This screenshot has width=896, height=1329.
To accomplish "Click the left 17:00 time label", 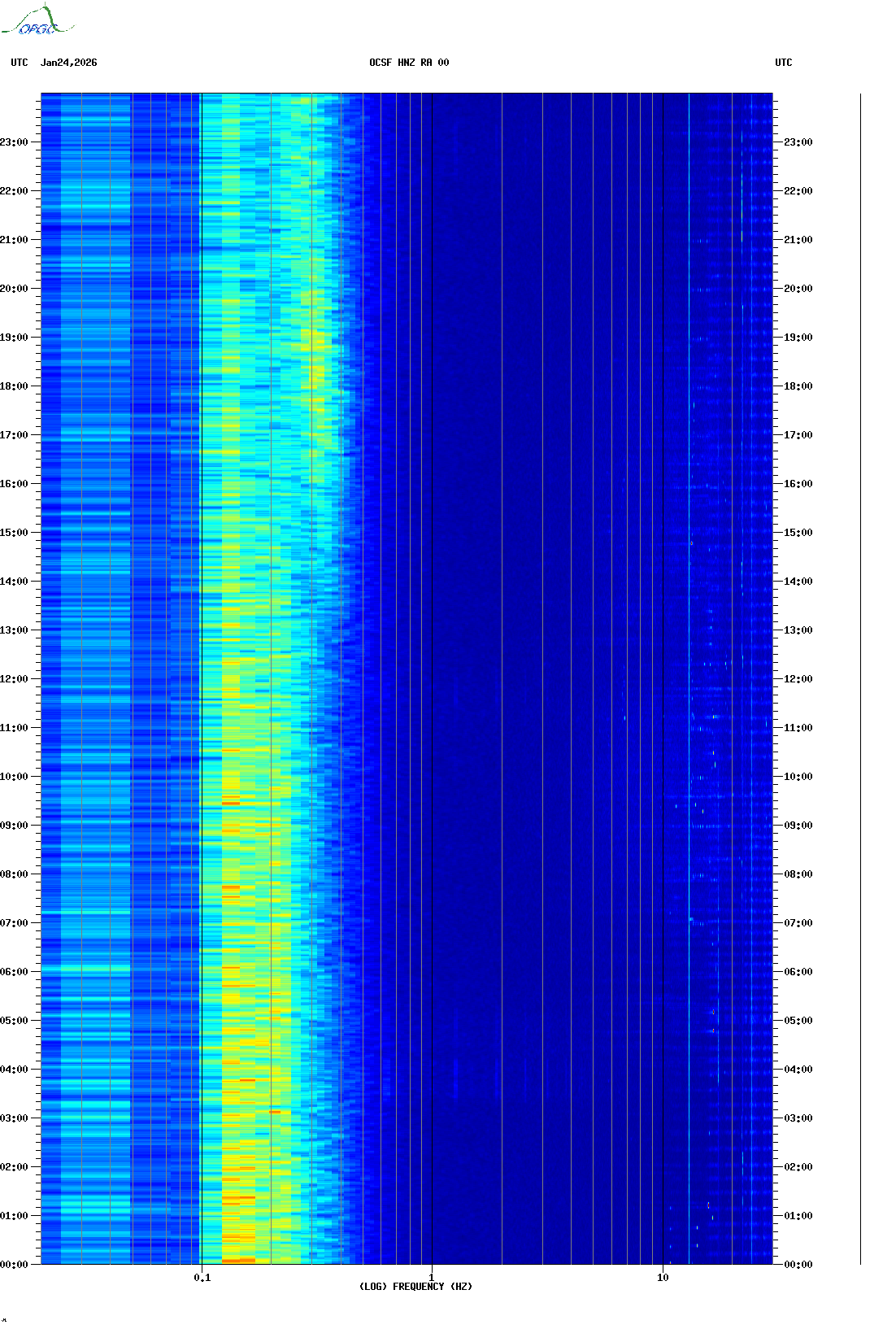I will click(14, 435).
